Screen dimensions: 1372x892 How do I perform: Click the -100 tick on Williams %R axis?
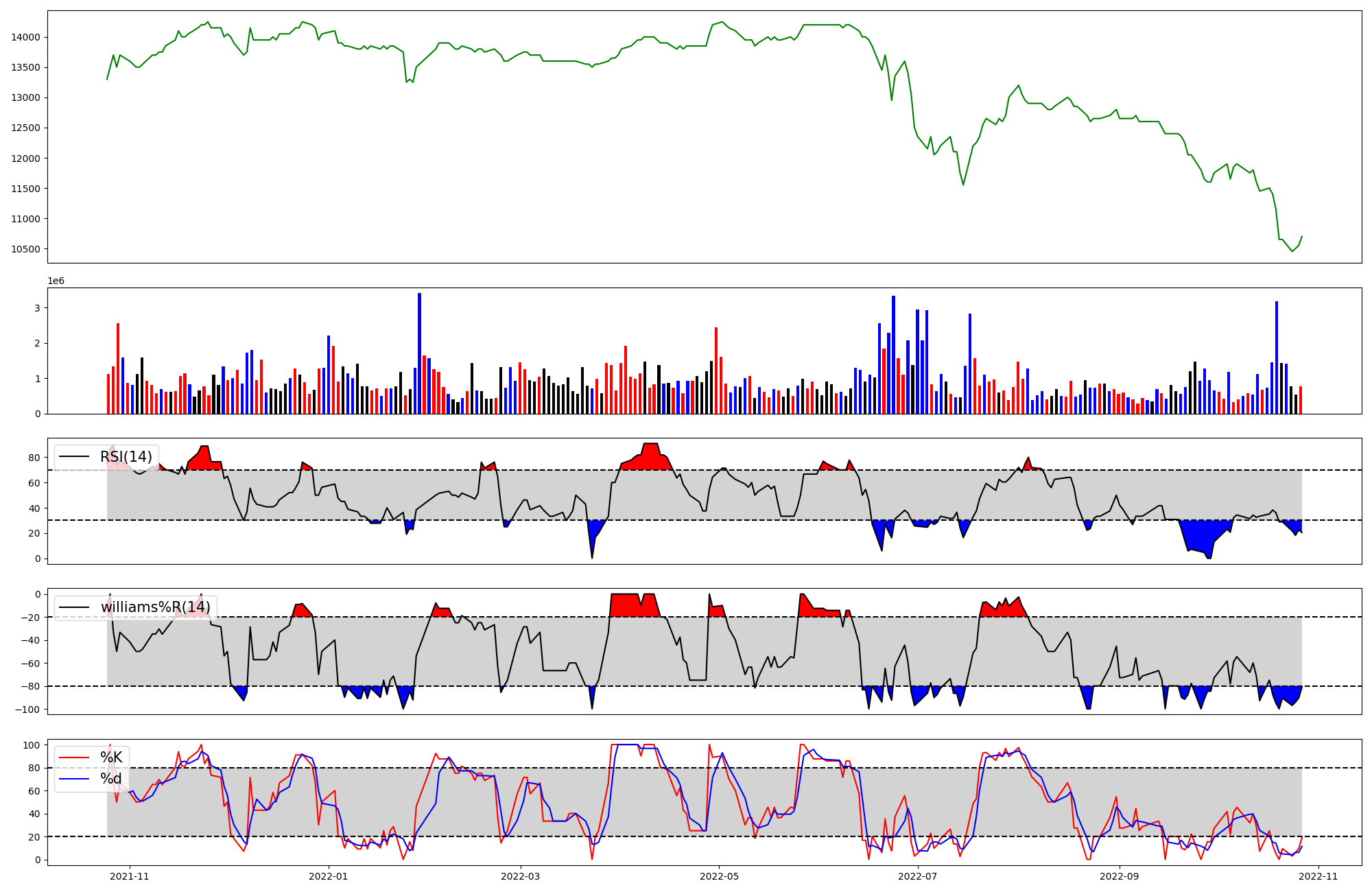click(x=28, y=709)
